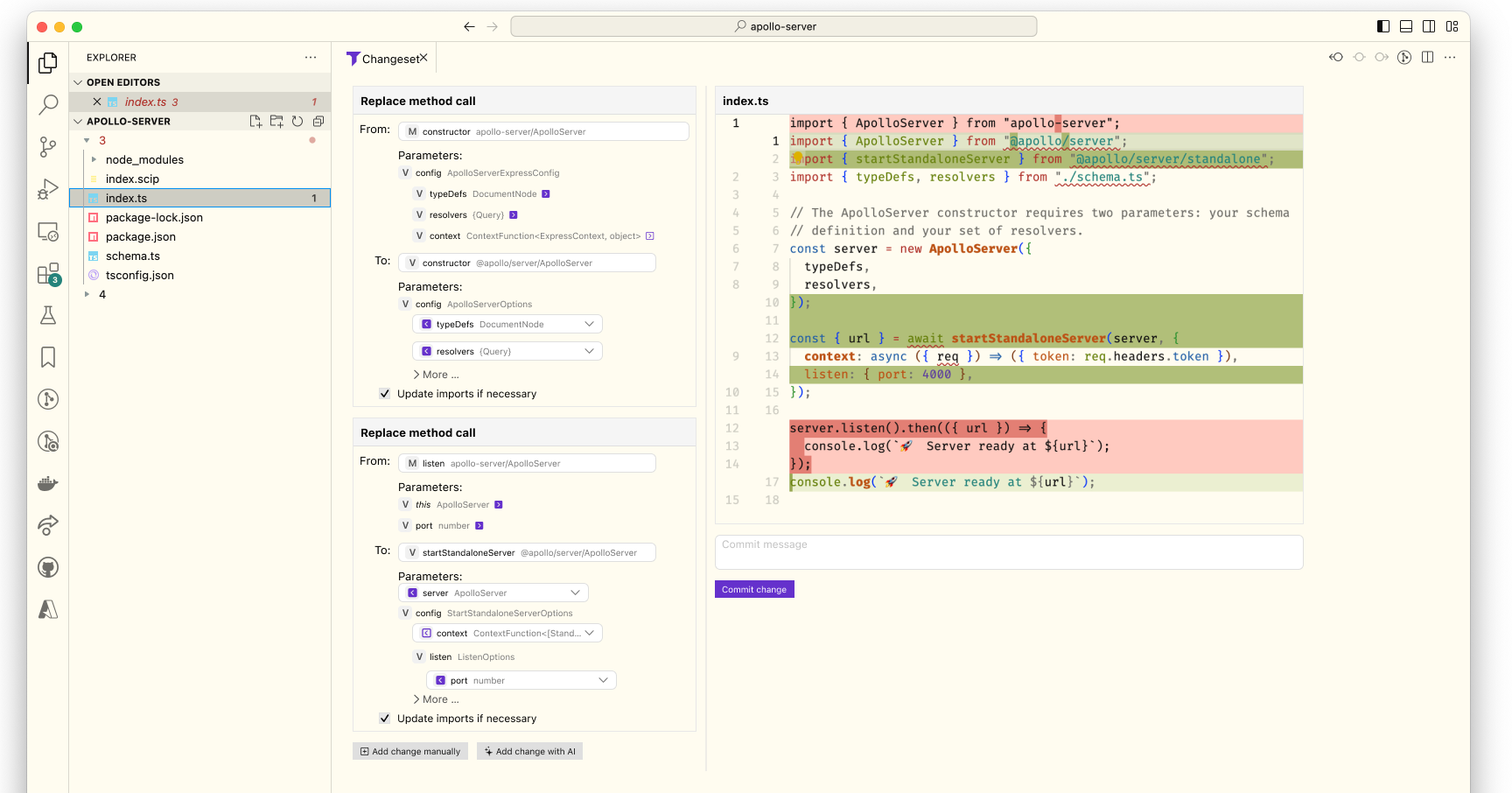Click the apollo-server command center search box

click(x=773, y=26)
